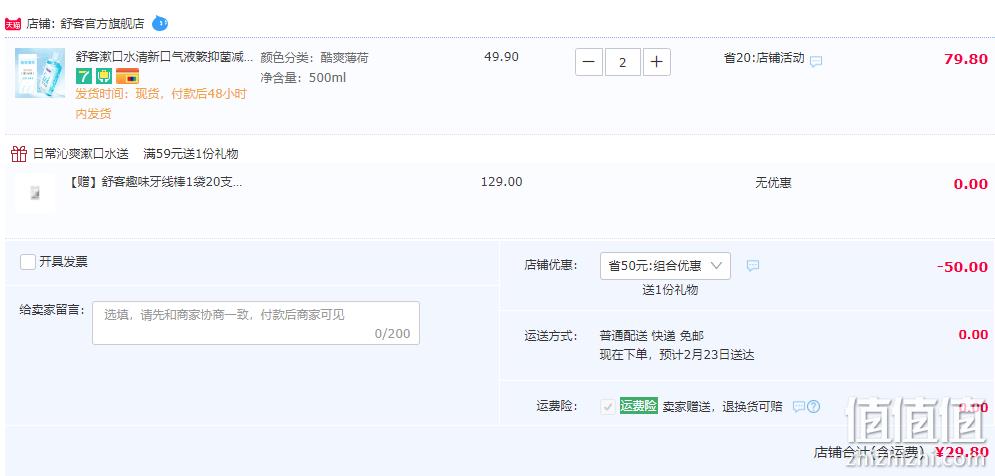Screen dimensions: 995x476
Task: Click the orange credit card payment badge
Action: (128, 76)
